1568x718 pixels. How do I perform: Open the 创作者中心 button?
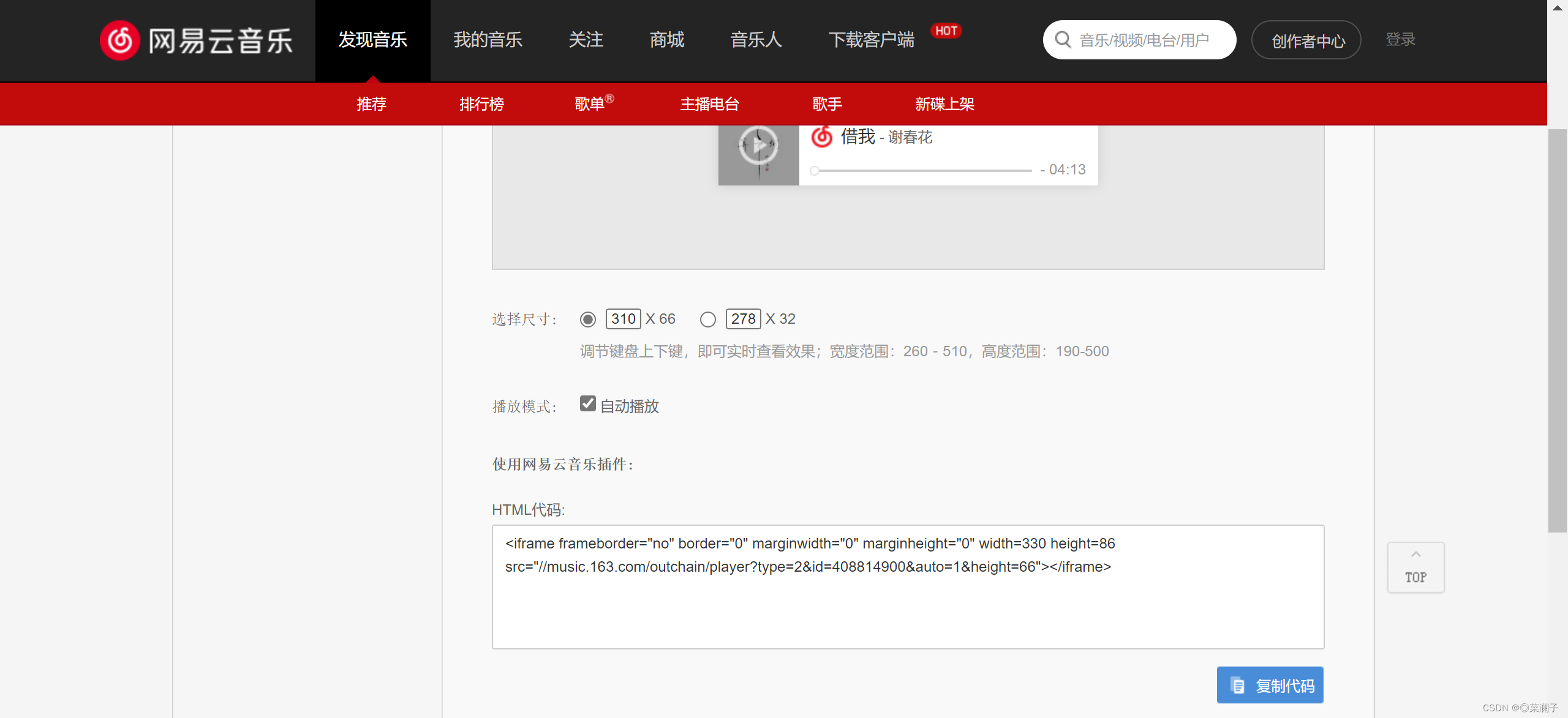click(1306, 40)
